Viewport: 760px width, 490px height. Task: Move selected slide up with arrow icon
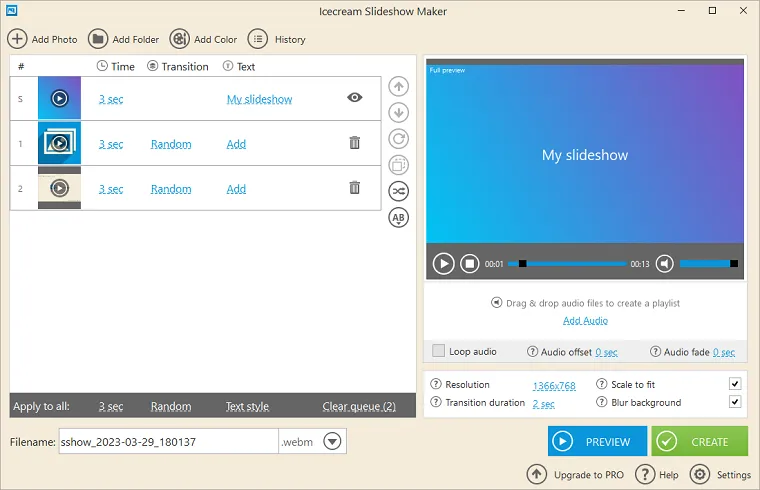pyautogui.click(x=398, y=87)
